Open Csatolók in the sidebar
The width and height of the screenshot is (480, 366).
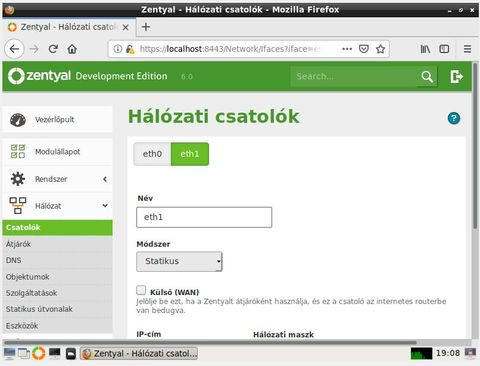[57, 228]
